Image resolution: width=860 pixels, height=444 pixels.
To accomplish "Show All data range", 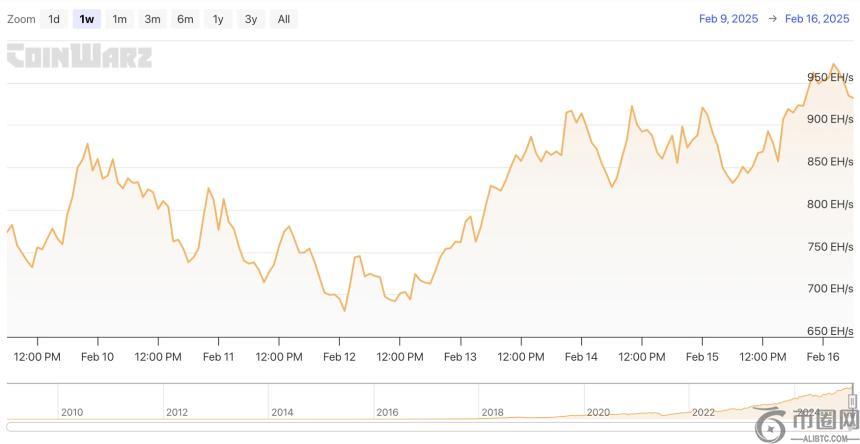I will [x=284, y=19].
